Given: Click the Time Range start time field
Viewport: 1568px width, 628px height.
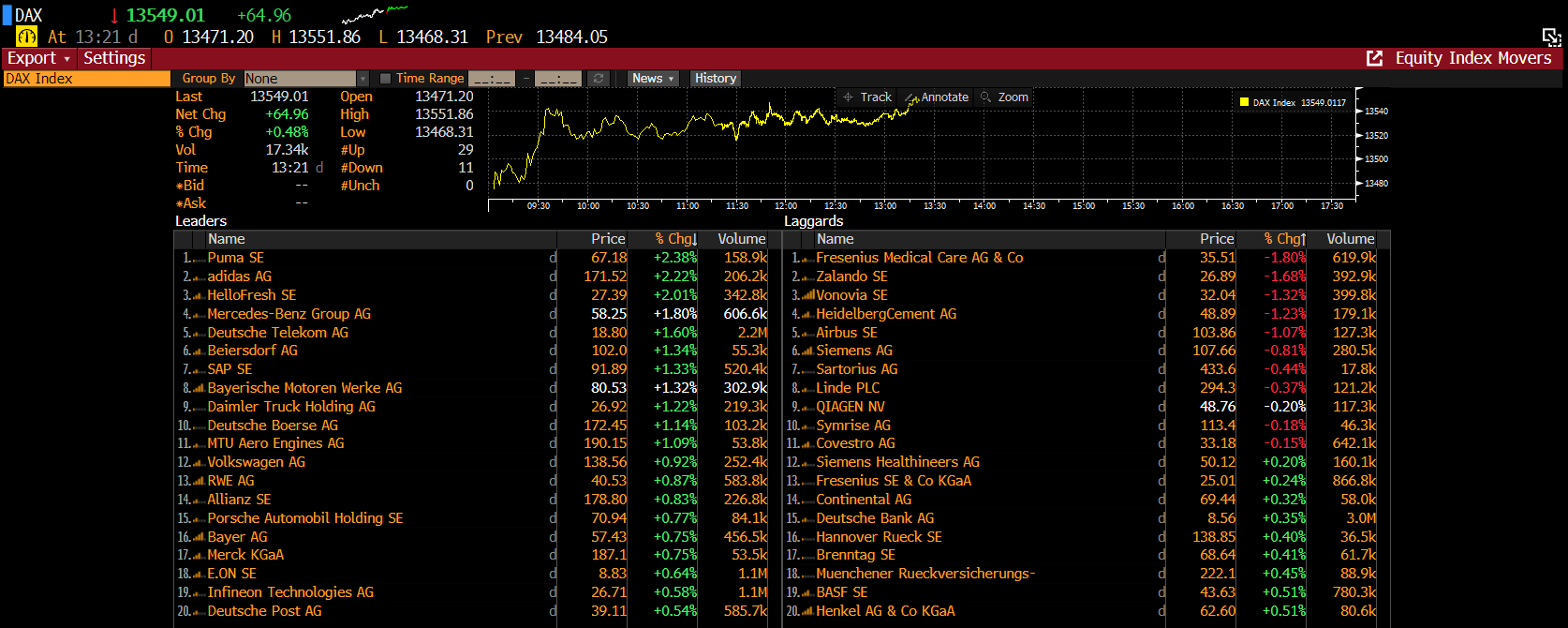Looking at the screenshot, I should 492,79.
